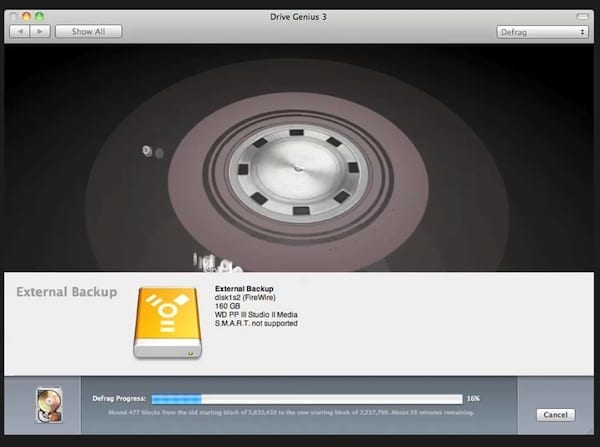600x447 pixels.
Task: Click the Defrag Progress bar
Action: [306, 398]
